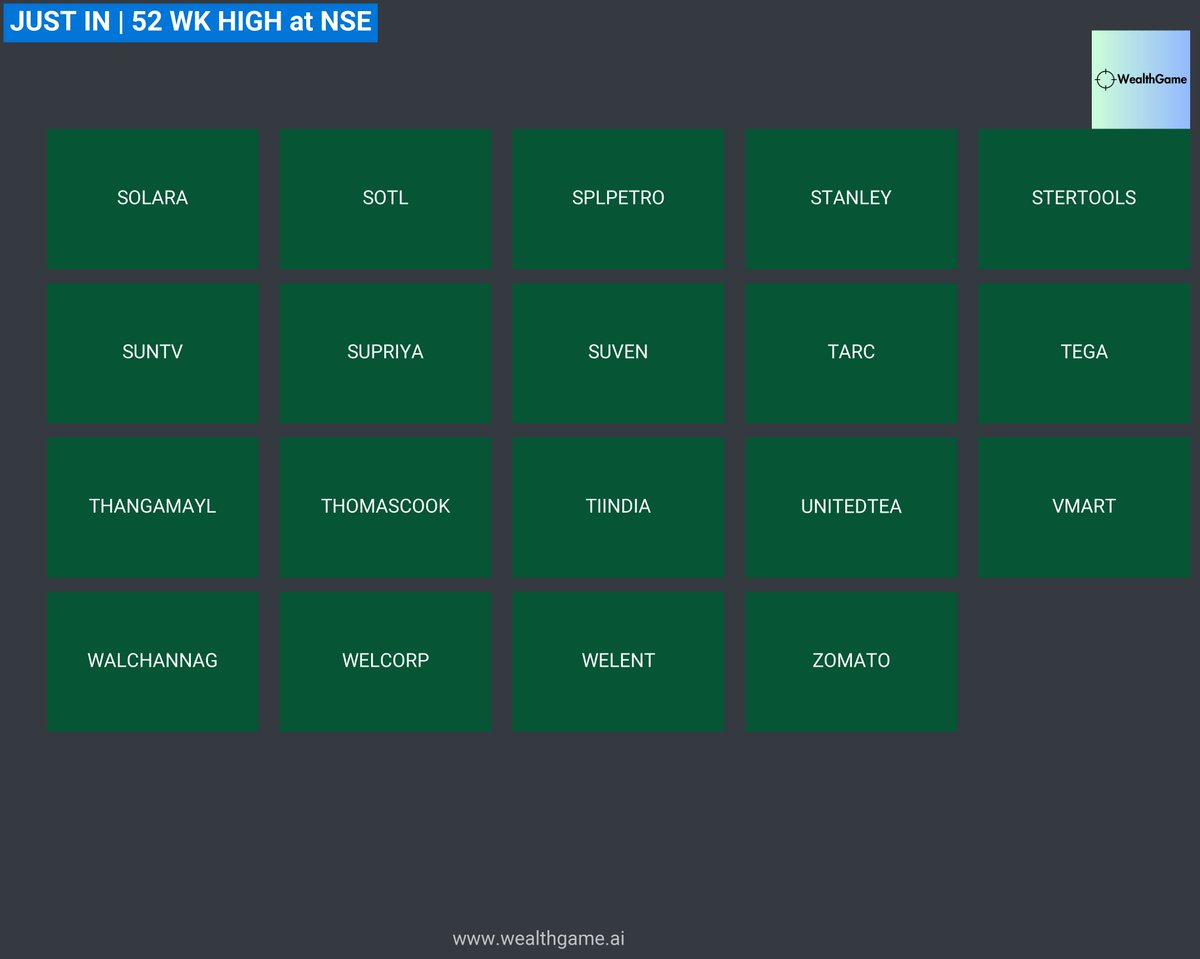This screenshot has width=1200, height=959.
Task: Open the ZOMATO stock tile
Action: point(851,660)
